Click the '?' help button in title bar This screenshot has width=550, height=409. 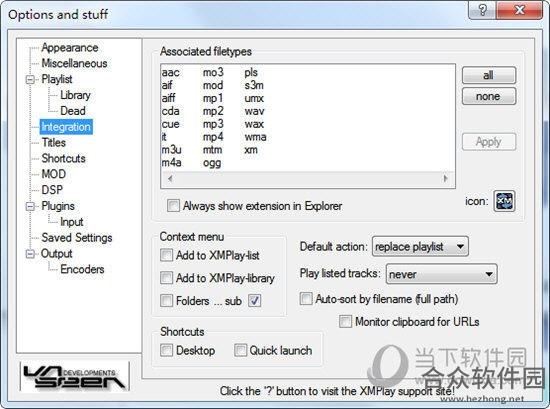(x=482, y=10)
